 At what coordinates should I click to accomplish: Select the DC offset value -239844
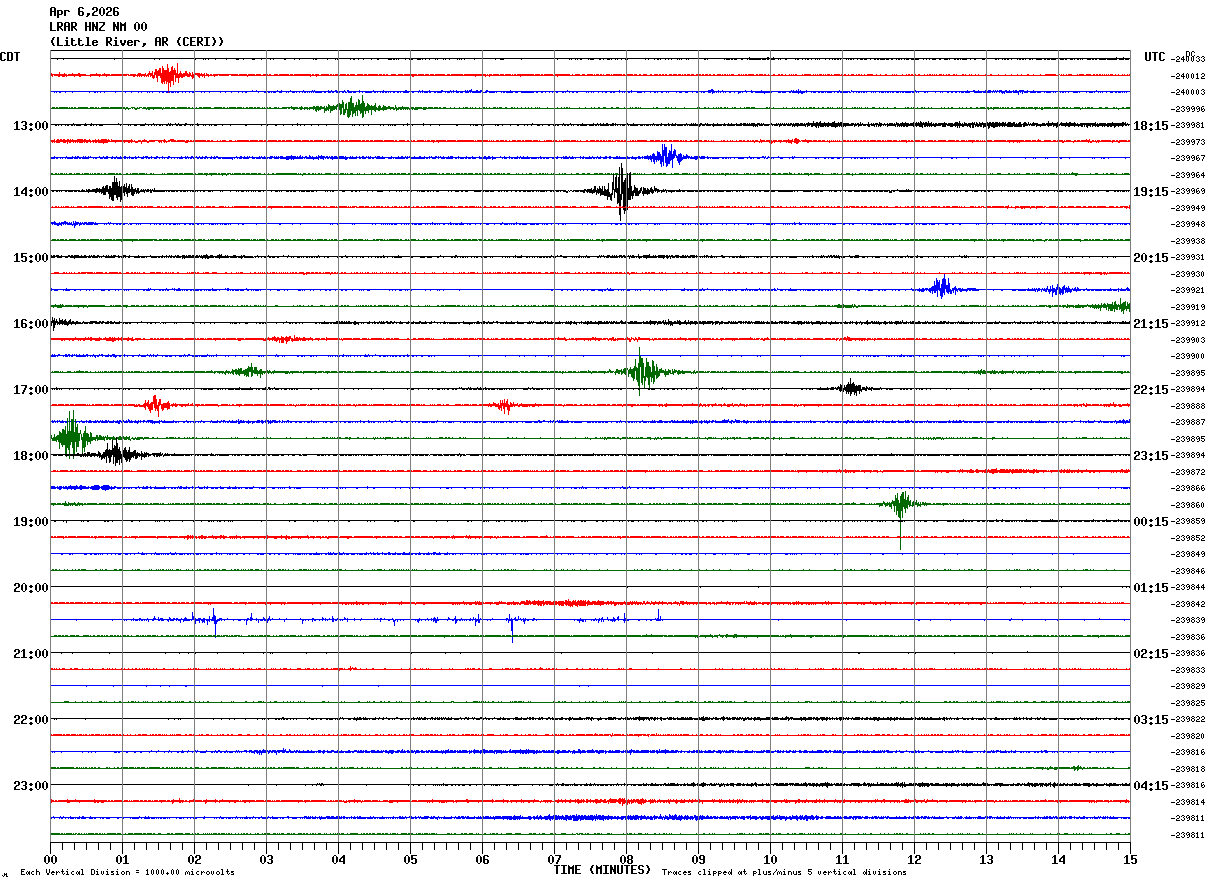1188,588
